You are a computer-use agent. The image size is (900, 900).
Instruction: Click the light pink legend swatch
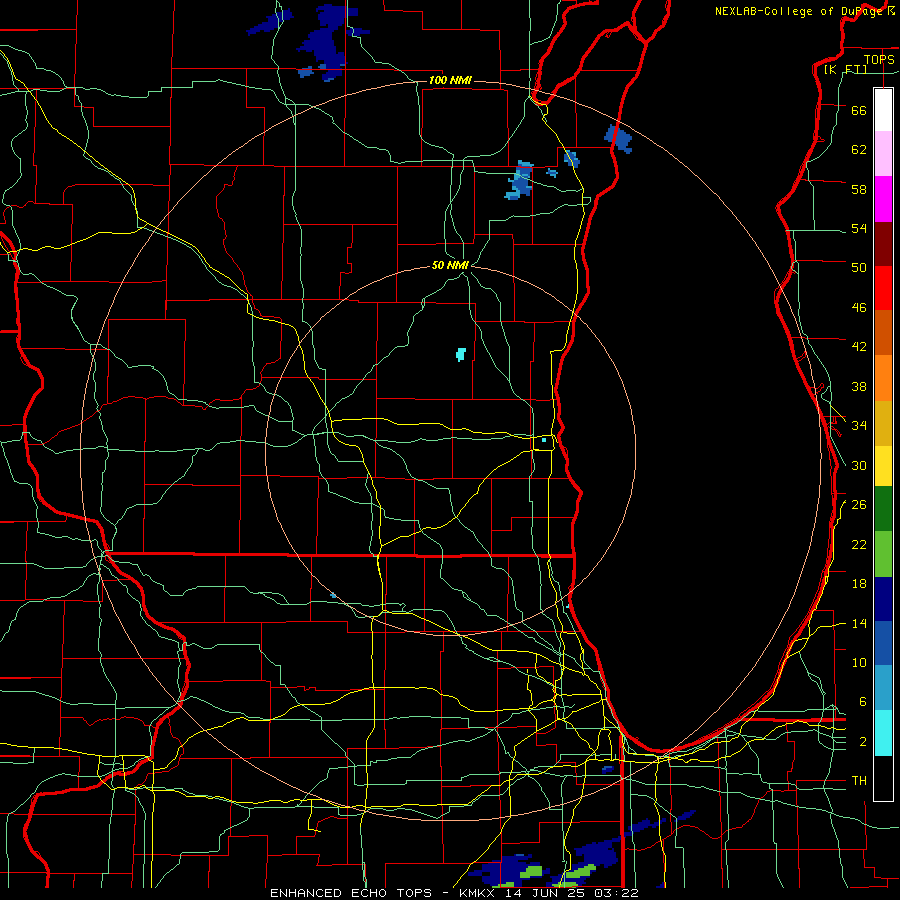[883, 153]
